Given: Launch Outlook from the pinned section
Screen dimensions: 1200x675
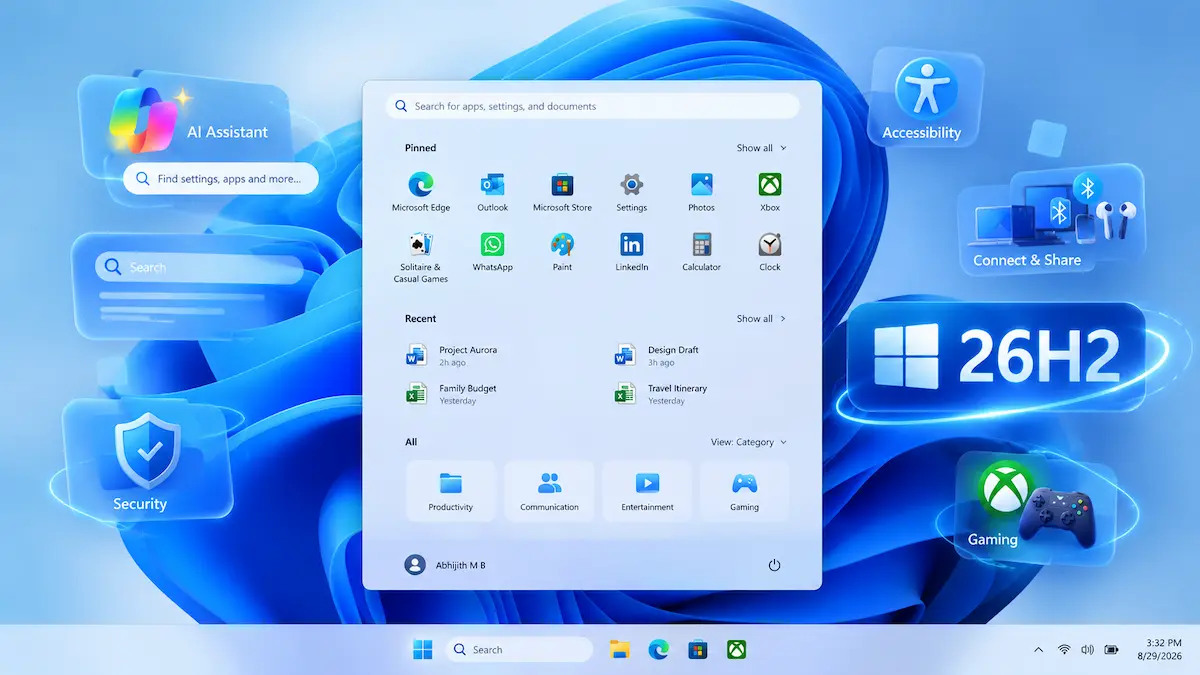Looking at the screenshot, I should [492, 192].
